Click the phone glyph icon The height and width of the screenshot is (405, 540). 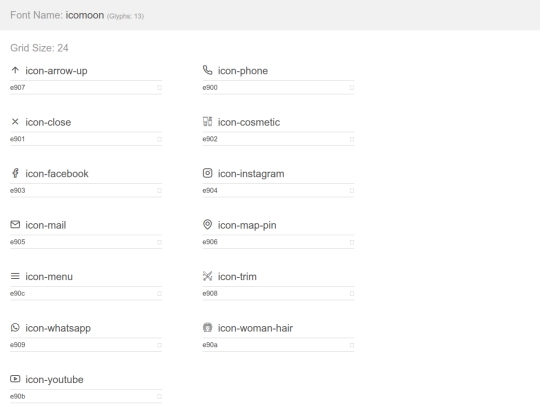tap(207, 70)
